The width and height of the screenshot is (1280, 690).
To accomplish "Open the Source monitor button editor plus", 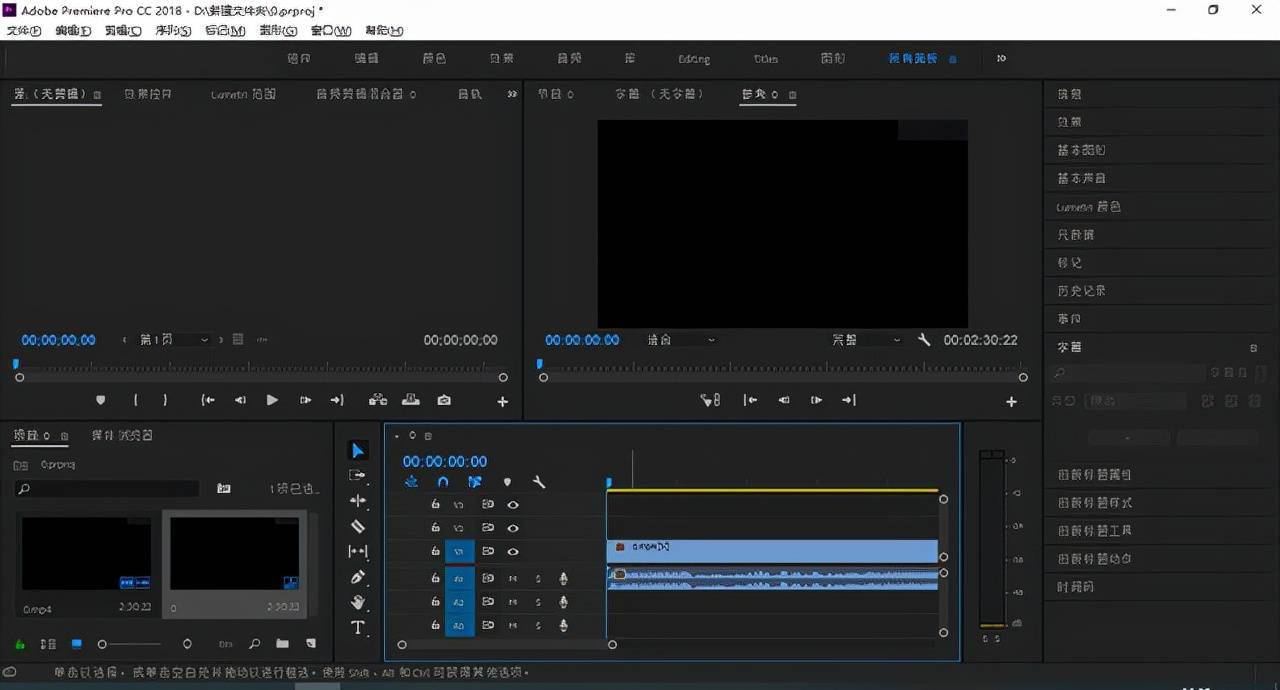I will tap(502, 401).
